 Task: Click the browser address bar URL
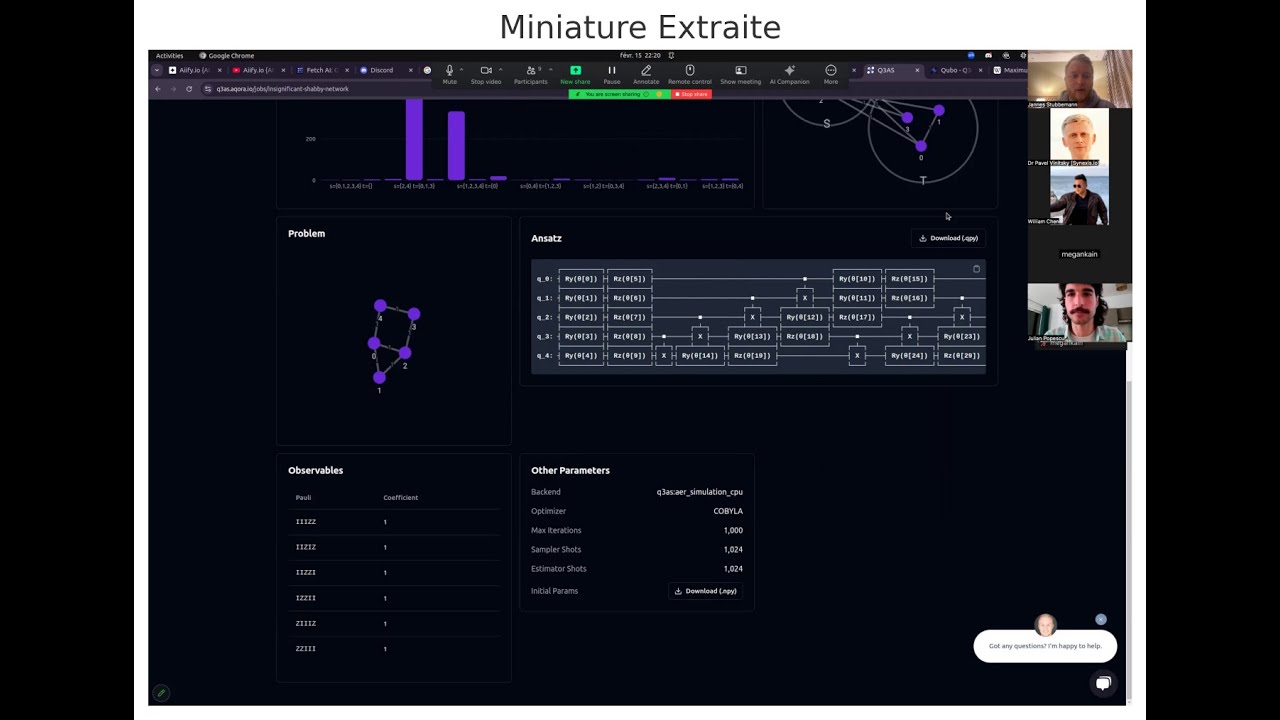[x=283, y=89]
